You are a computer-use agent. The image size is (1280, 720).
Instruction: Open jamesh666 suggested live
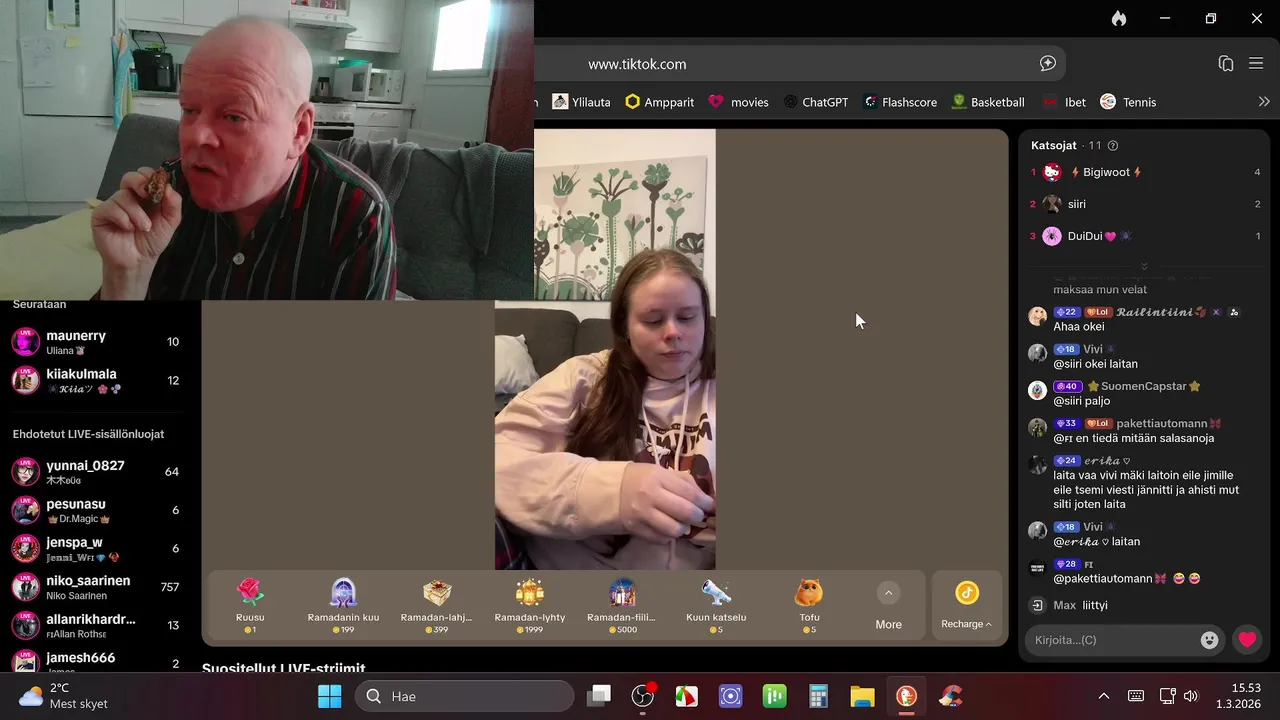pyautogui.click(x=96, y=662)
